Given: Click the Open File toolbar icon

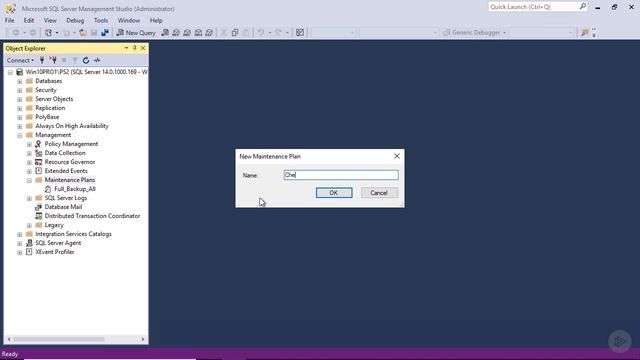Looking at the screenshot, I should [83, 33].
